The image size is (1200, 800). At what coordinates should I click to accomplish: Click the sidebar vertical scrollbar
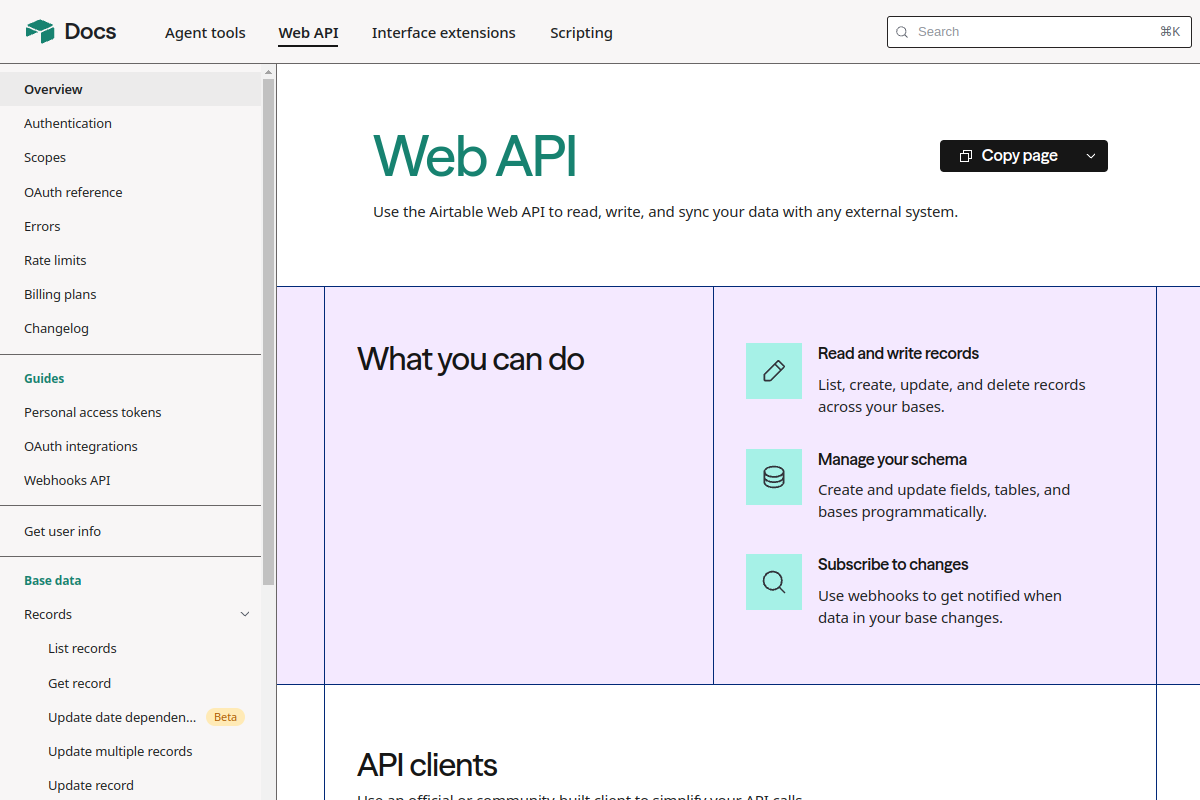(268, 330)
